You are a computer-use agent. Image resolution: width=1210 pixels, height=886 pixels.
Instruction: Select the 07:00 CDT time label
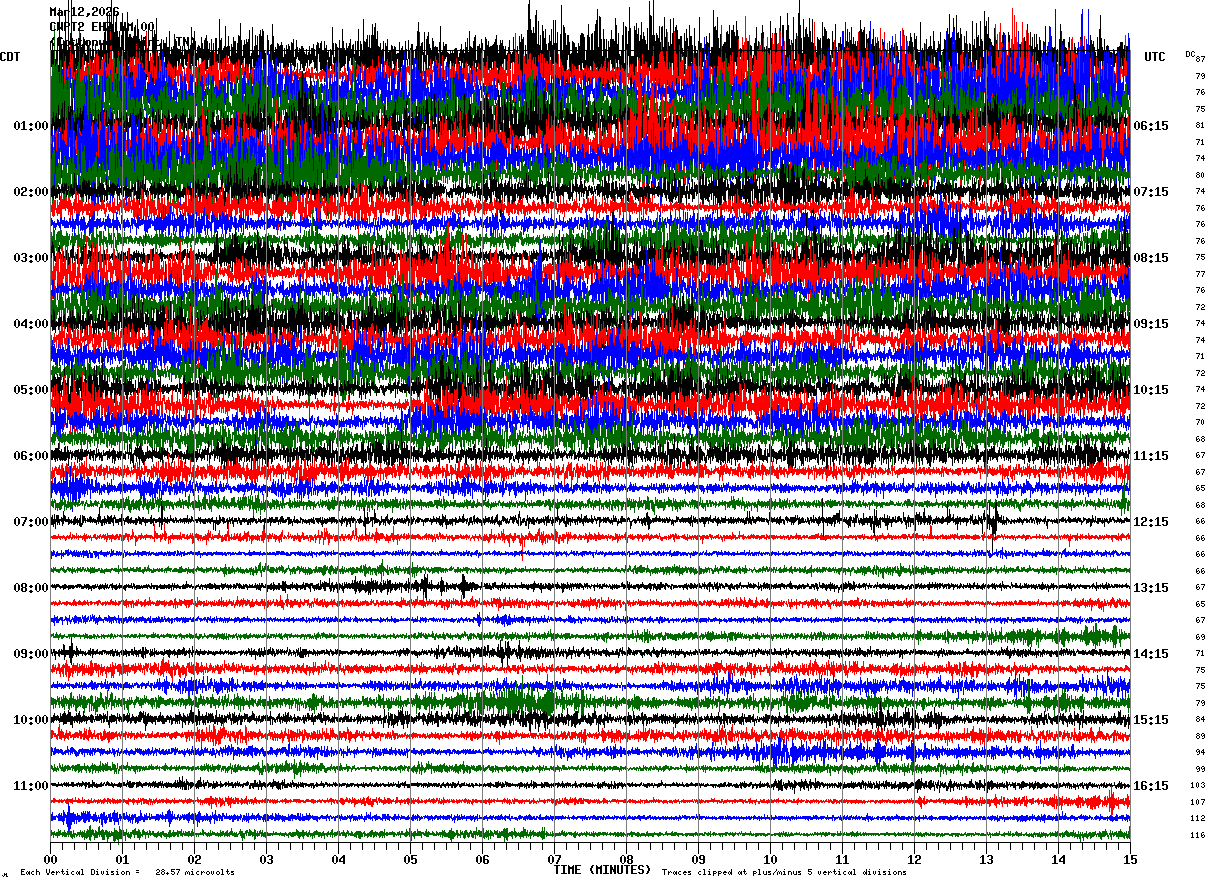click(31, 522)
